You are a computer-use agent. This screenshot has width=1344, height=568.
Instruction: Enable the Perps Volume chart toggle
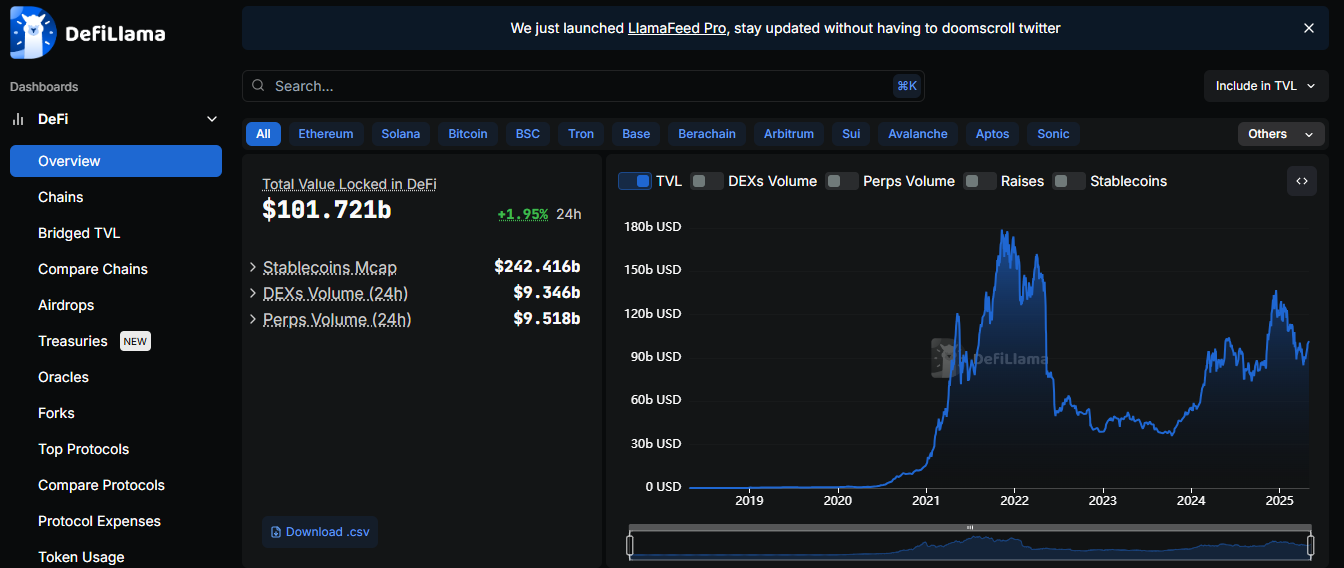842,181
